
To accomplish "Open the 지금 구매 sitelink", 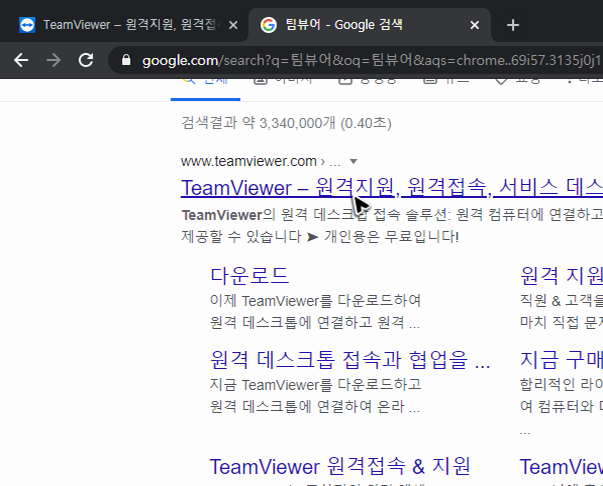I will click(561, 360).
